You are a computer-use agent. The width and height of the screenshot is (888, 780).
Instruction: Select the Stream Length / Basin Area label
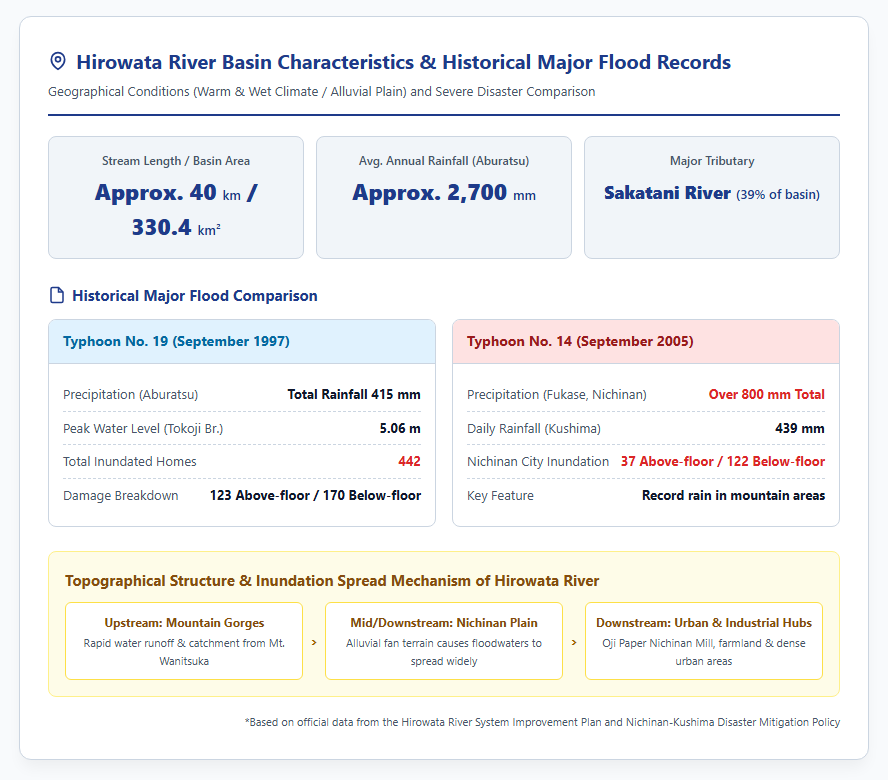tap(176, 161)
